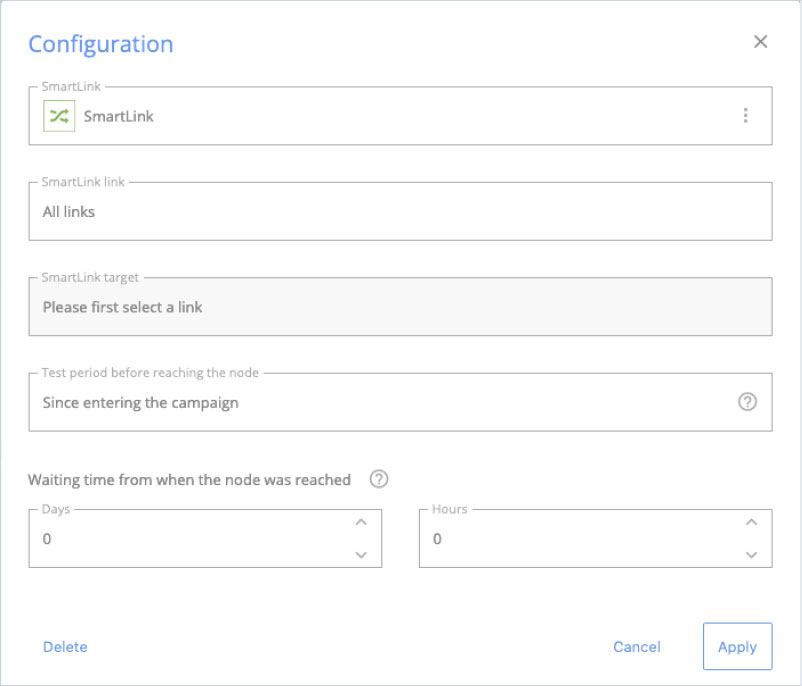Delete this SmartLink node
The height and width of the screenshot is (686, 802).
pos(65,646)
